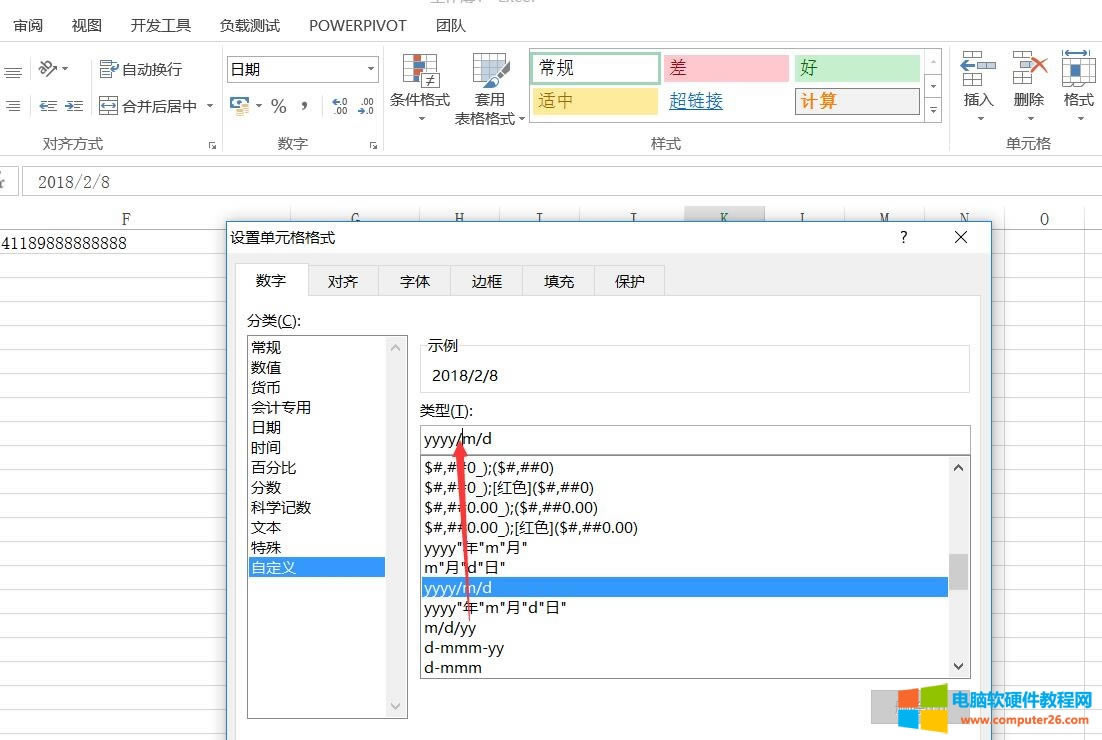Viewport: 1102px width, 740px height.
Task: Toggle 自动换行 wrap text
Action: tap(140, 69)
